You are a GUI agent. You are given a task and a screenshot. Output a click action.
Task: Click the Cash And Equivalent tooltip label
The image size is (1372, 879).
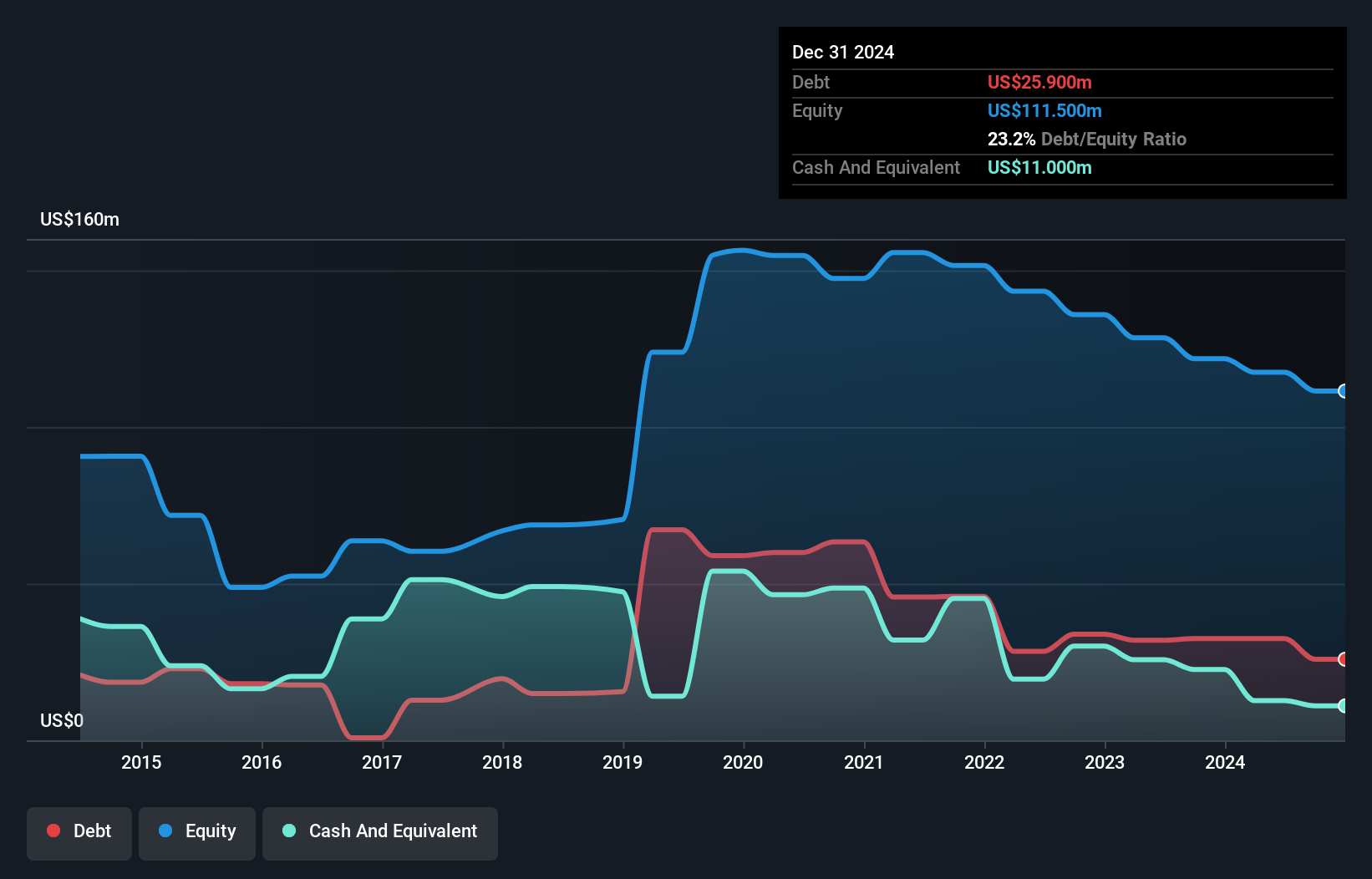[x=876, y=168]
